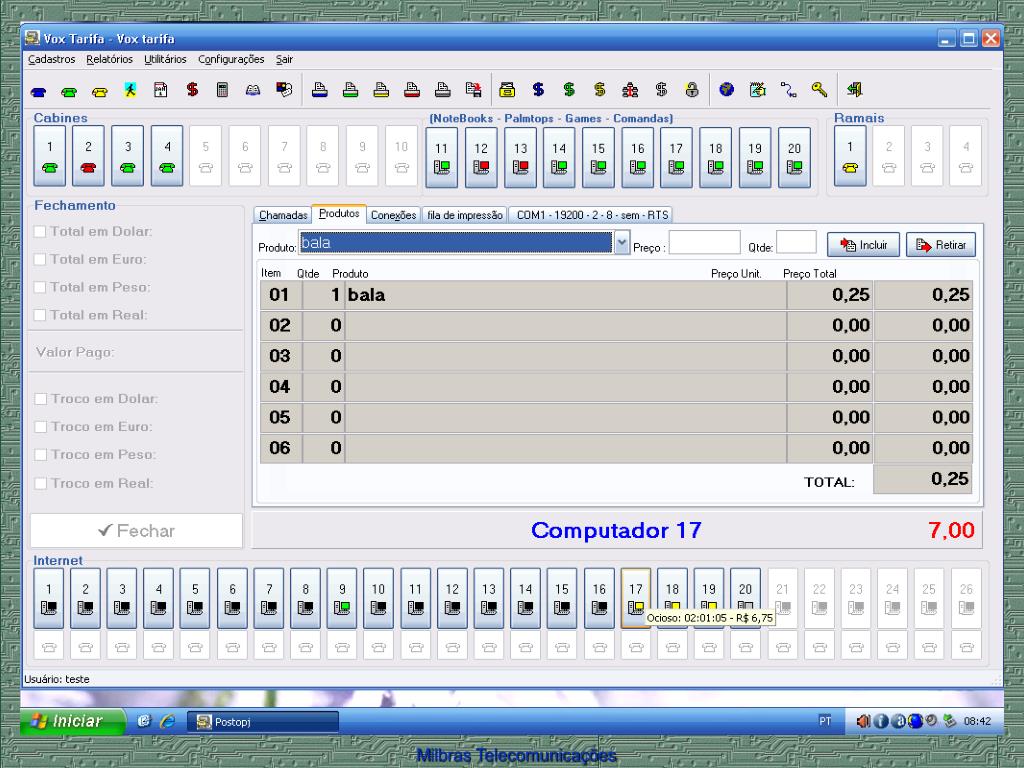Image resolution: width=1024 pixels, height=768 pixels.
Task: Click the Iniciar start button
Action: pyautogui.click(x=72, y=721)
